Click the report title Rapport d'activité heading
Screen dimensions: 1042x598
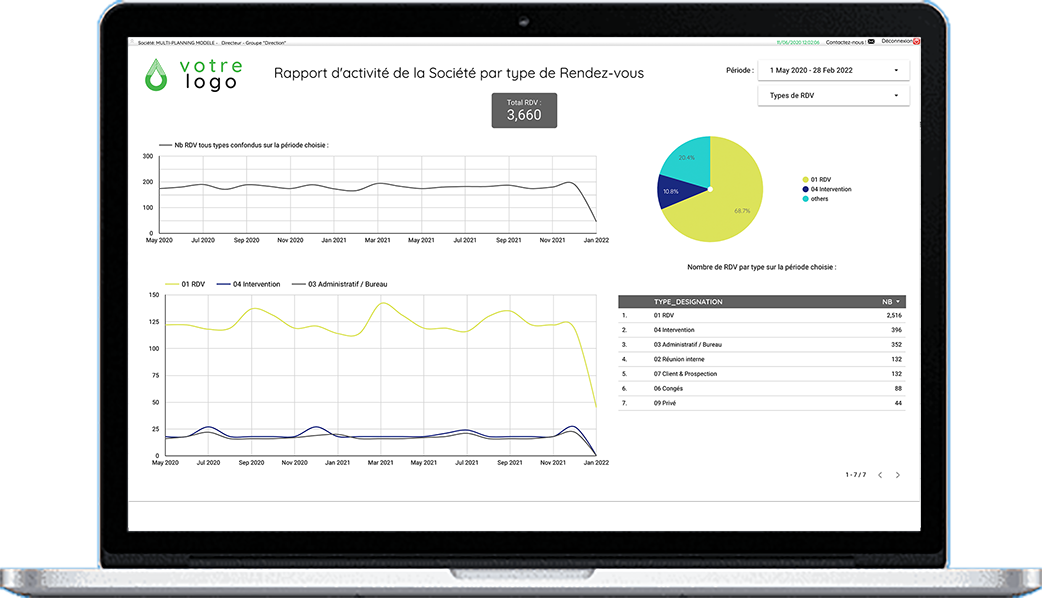point(459,73)
